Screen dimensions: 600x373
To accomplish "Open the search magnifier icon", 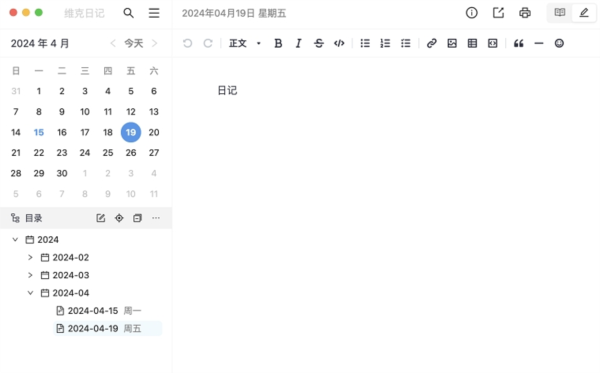I will tap(129, 13).
